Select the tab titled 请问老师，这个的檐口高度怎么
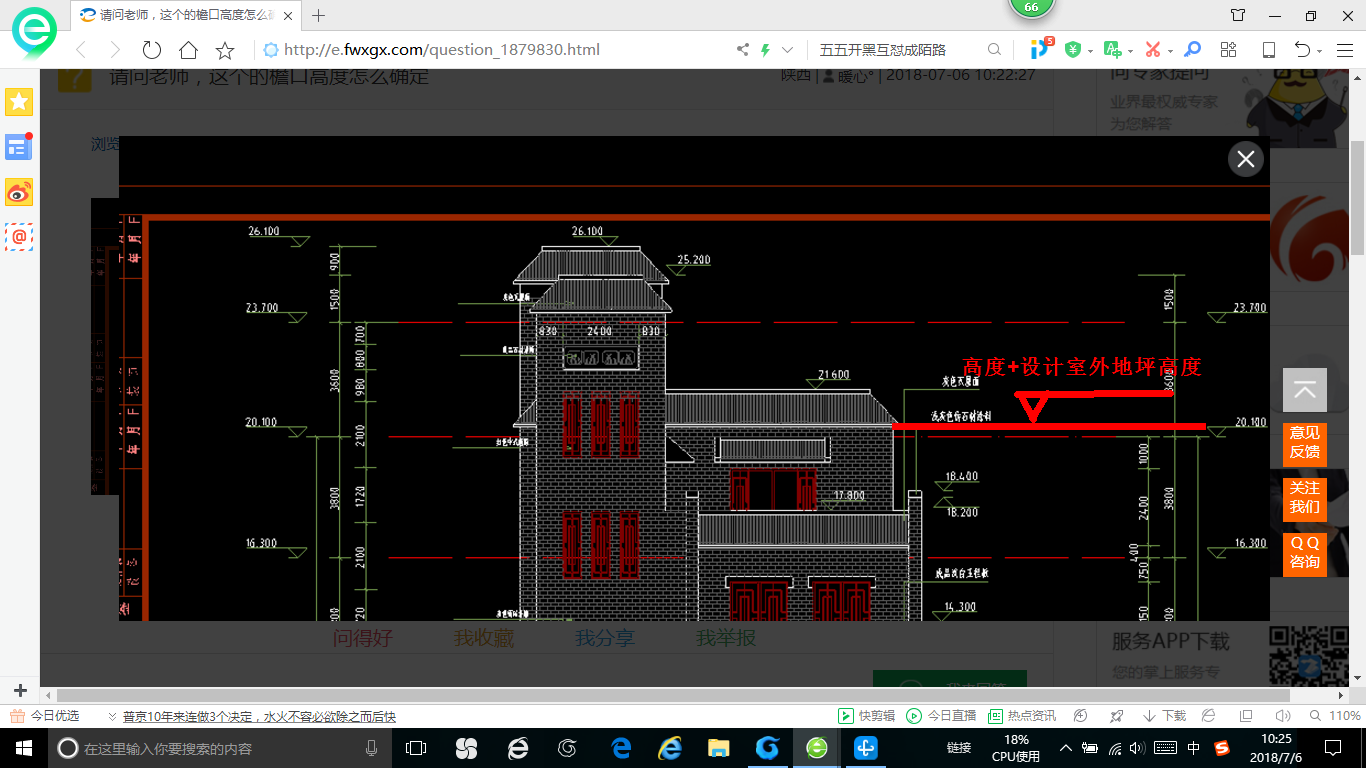 pos(185,15)
